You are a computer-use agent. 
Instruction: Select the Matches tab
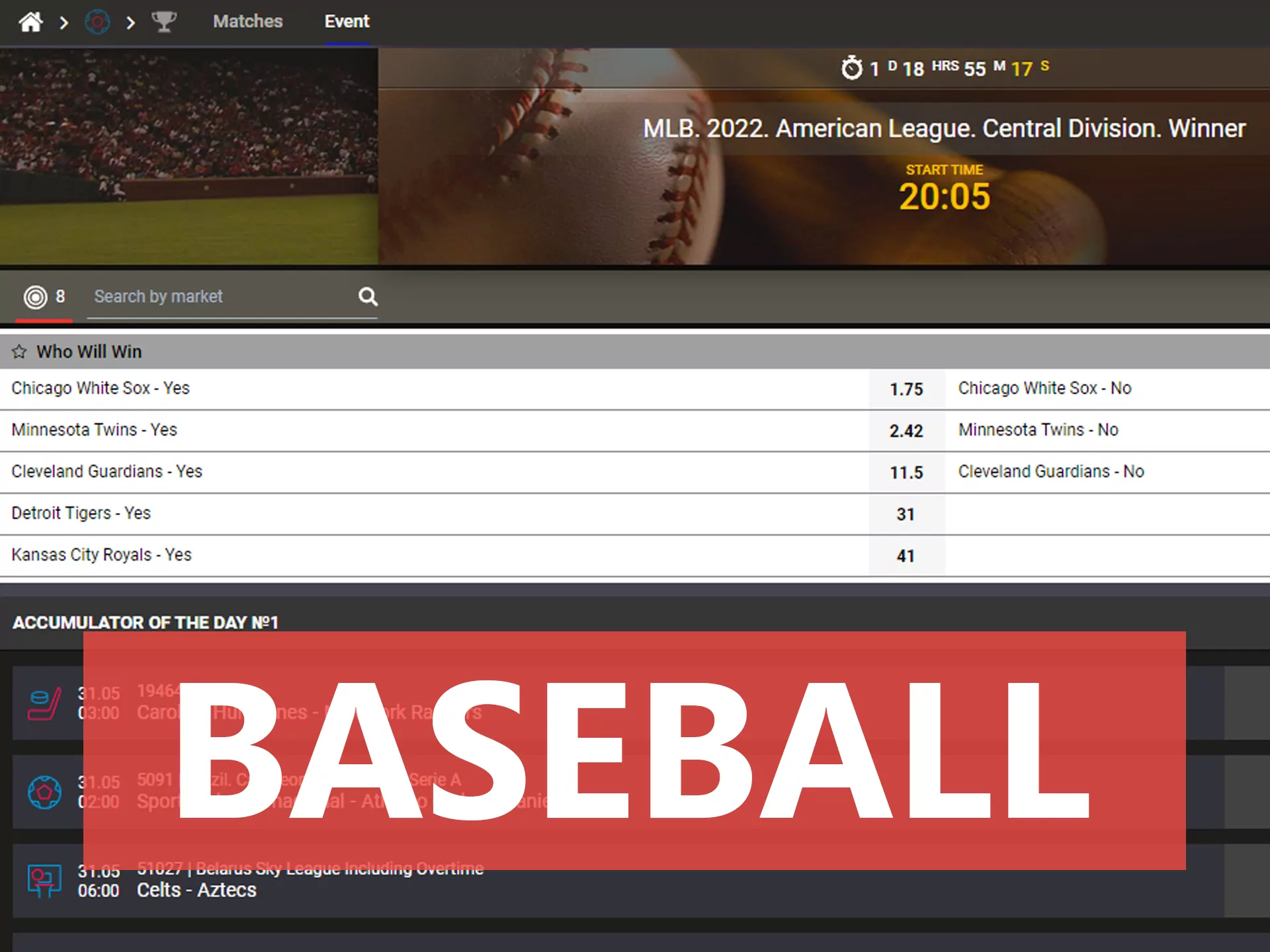pyautogui.click(x=247, y=19)
